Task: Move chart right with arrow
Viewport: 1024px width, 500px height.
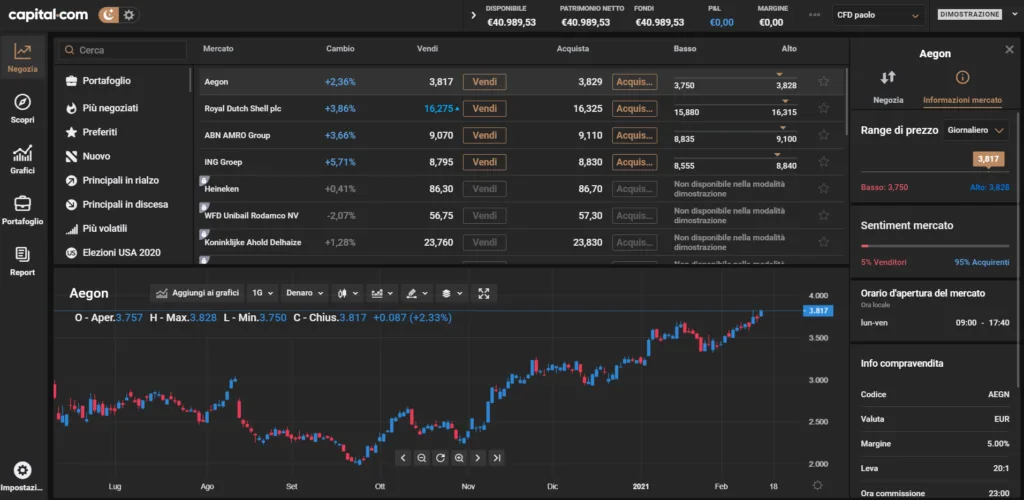Action: point(478,458)
